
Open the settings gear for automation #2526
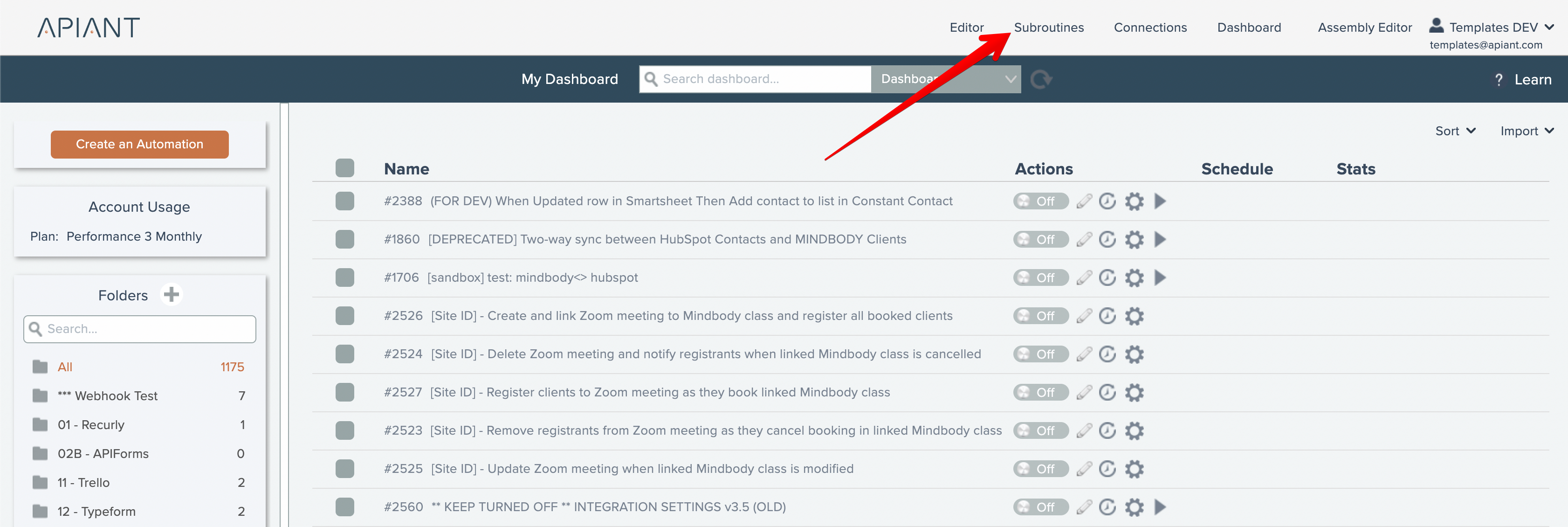click(x=1134, y=316)
